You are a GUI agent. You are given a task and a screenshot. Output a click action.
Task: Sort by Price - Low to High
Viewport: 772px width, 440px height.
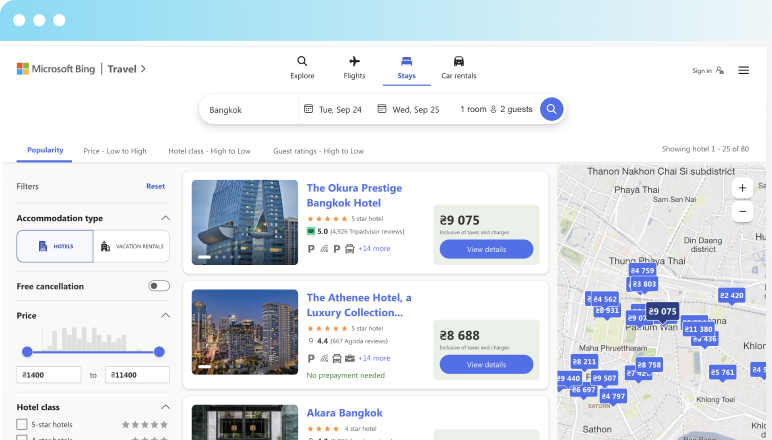[115, 151]
